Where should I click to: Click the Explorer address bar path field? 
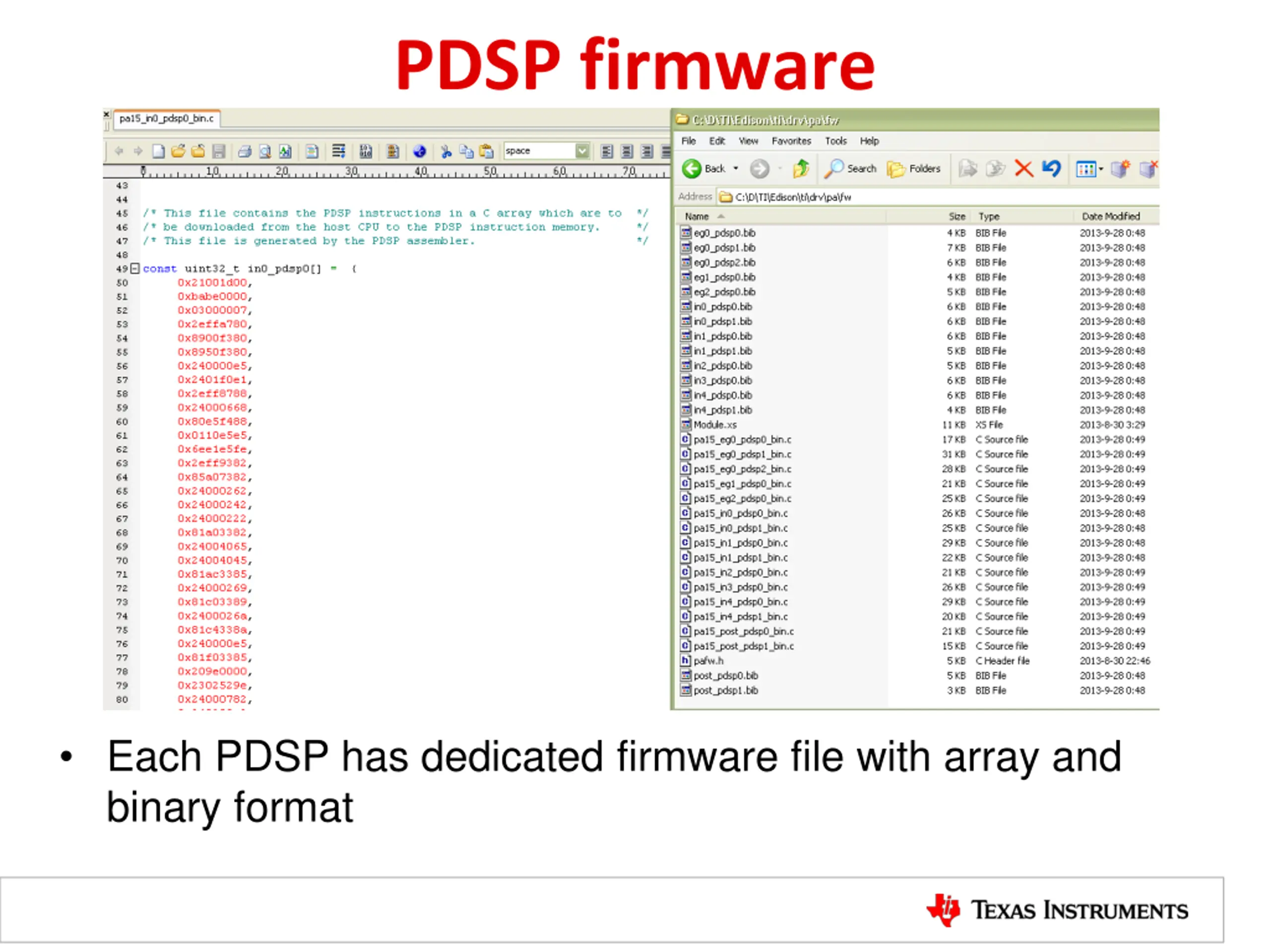pos(938,197)
